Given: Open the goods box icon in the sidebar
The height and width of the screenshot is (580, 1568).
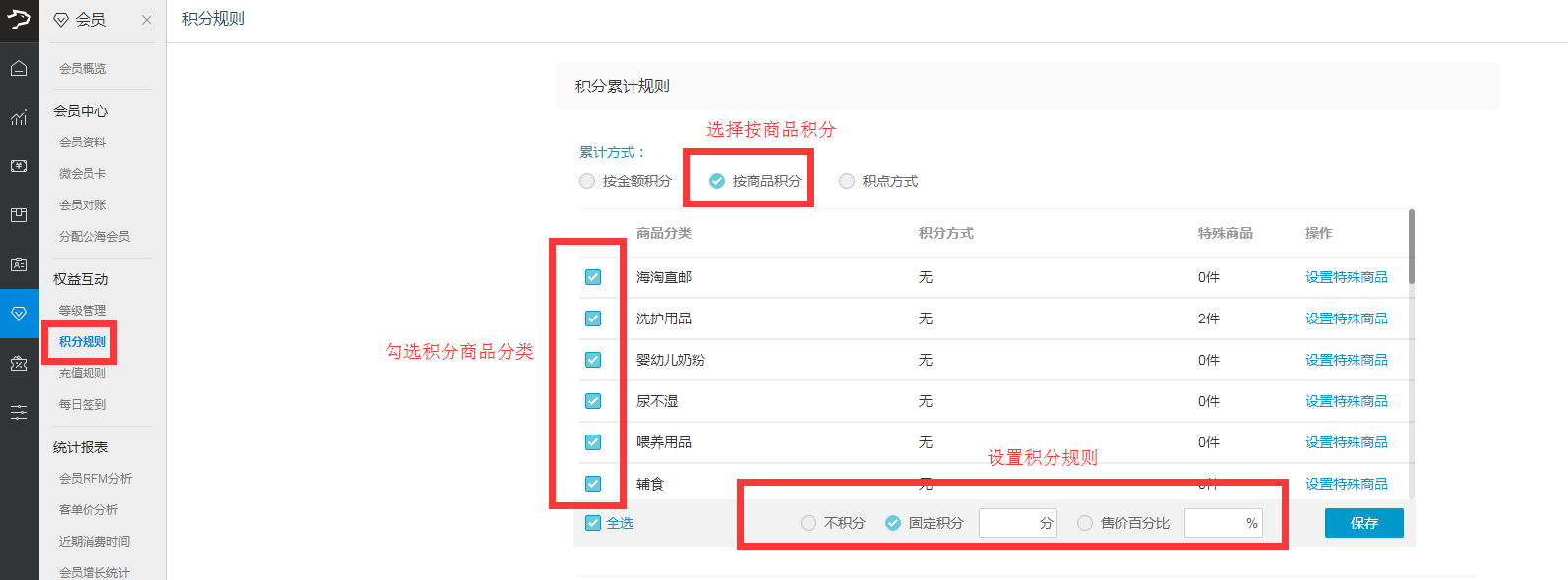Looking at the screenshot, I should 19,215.
